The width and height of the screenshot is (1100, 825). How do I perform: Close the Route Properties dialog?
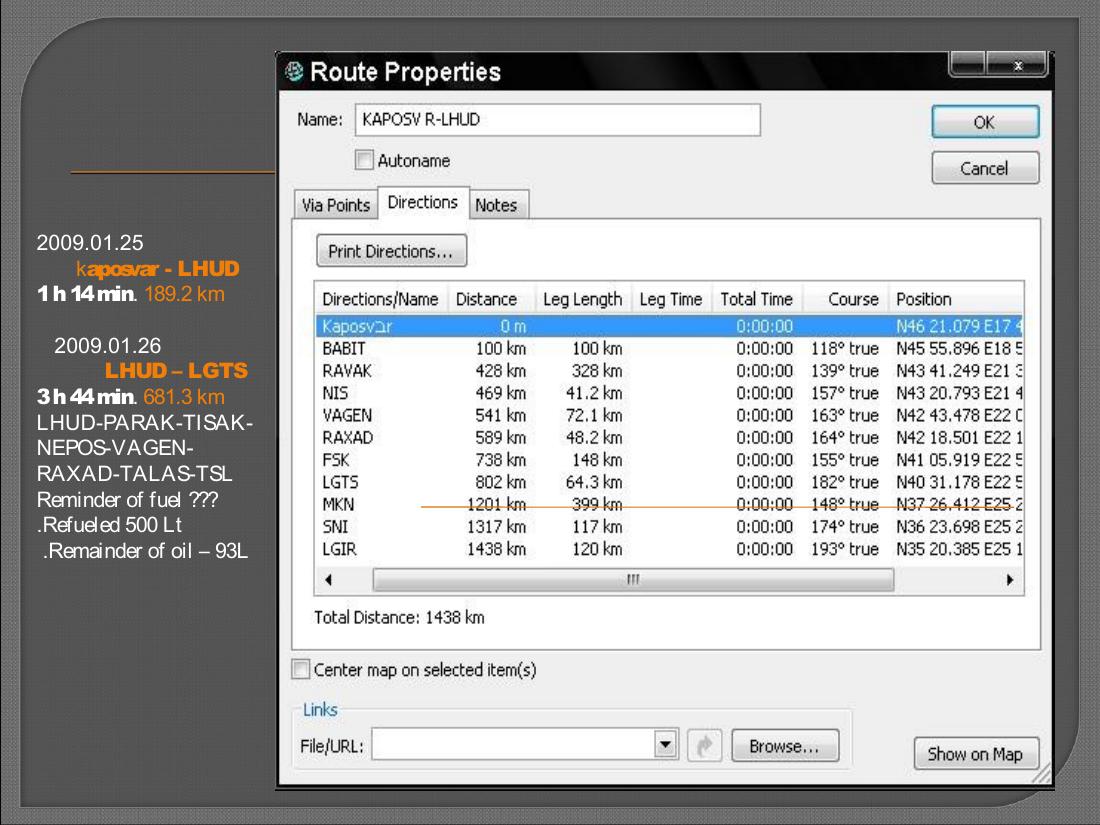(x=1017, y=65)
